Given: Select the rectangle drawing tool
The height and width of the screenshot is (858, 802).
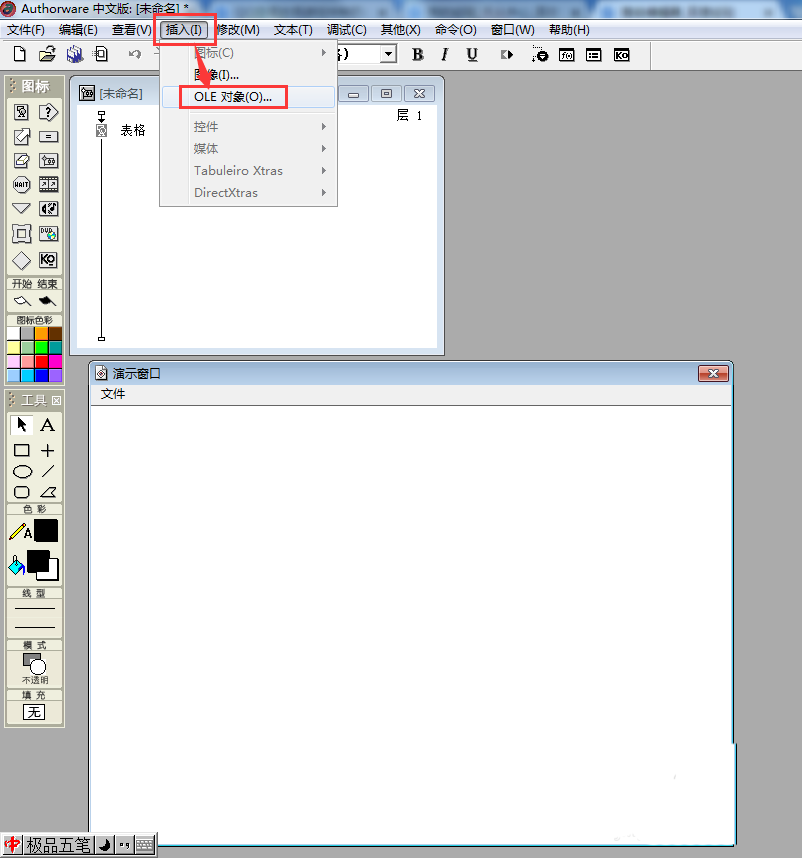Looking at the screenshot, I should pyautogui.click(x=21, y=450).
